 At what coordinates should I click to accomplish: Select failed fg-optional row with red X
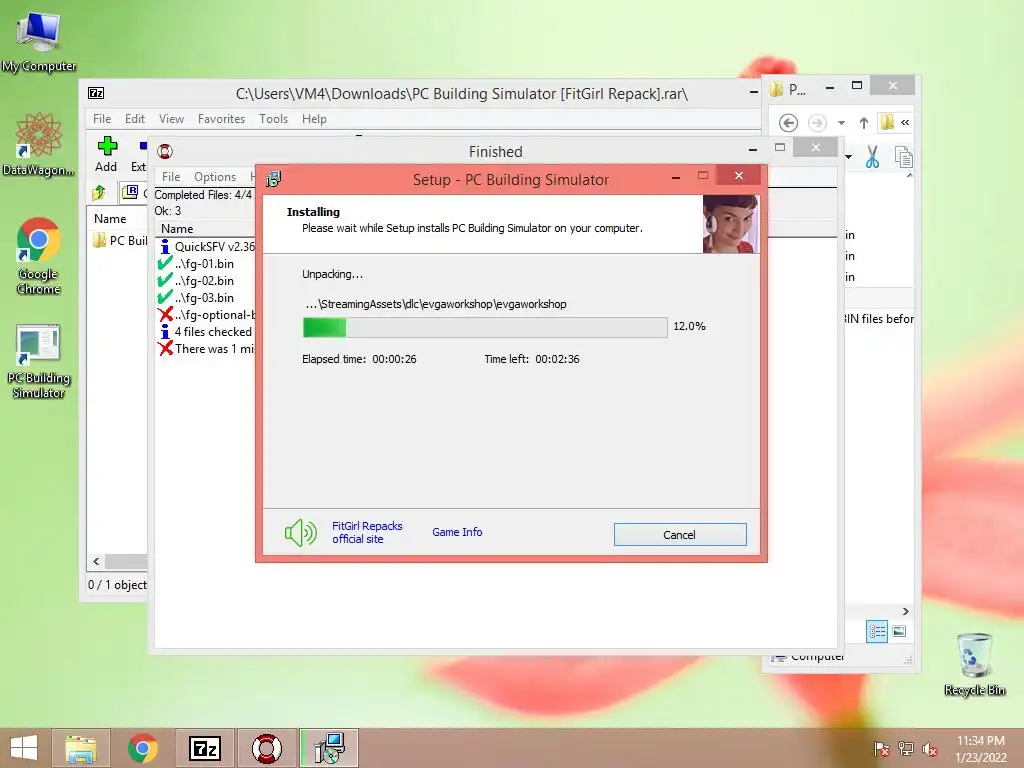tap(206, 315)
